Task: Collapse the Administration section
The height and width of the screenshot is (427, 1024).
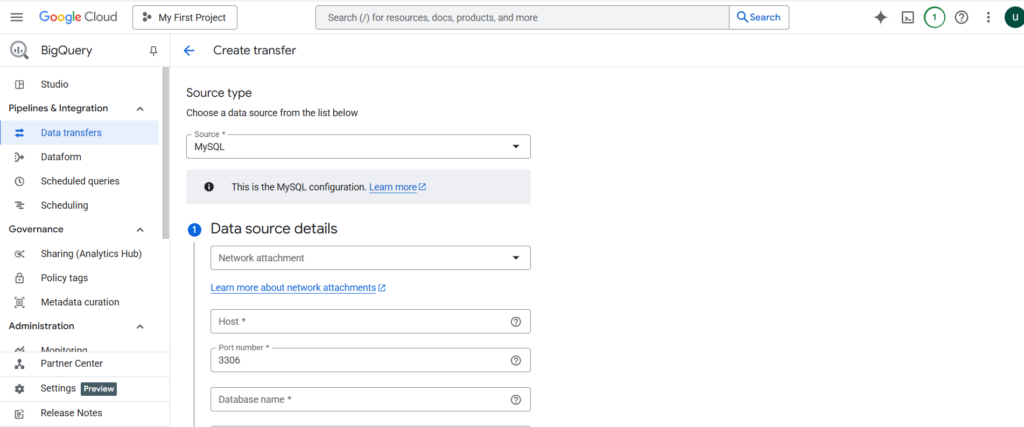Action: point(140,326)
